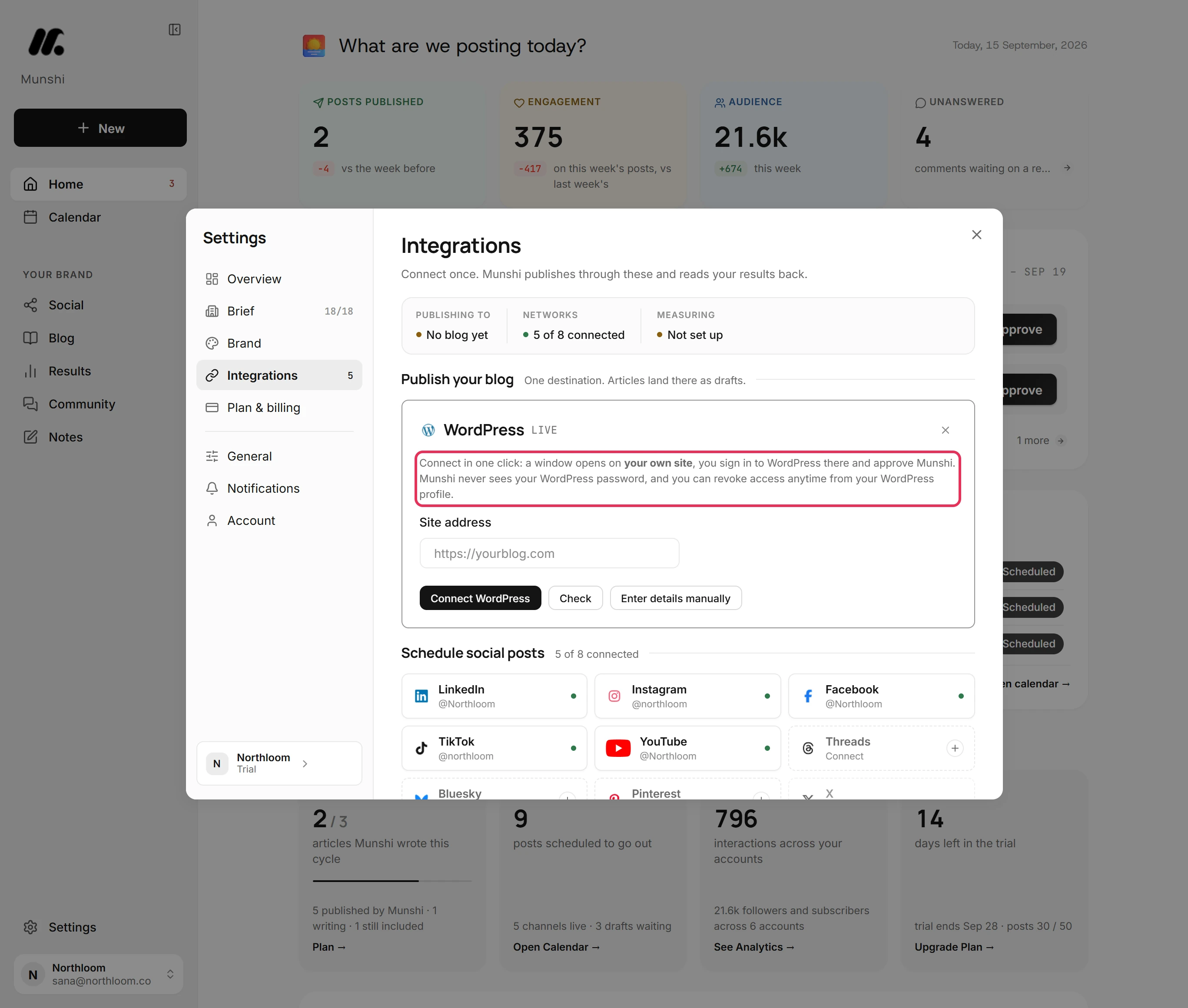Click the See Analytics link
The image size is (1188, 1008).
pyautogui.click(x=754, y=947)
